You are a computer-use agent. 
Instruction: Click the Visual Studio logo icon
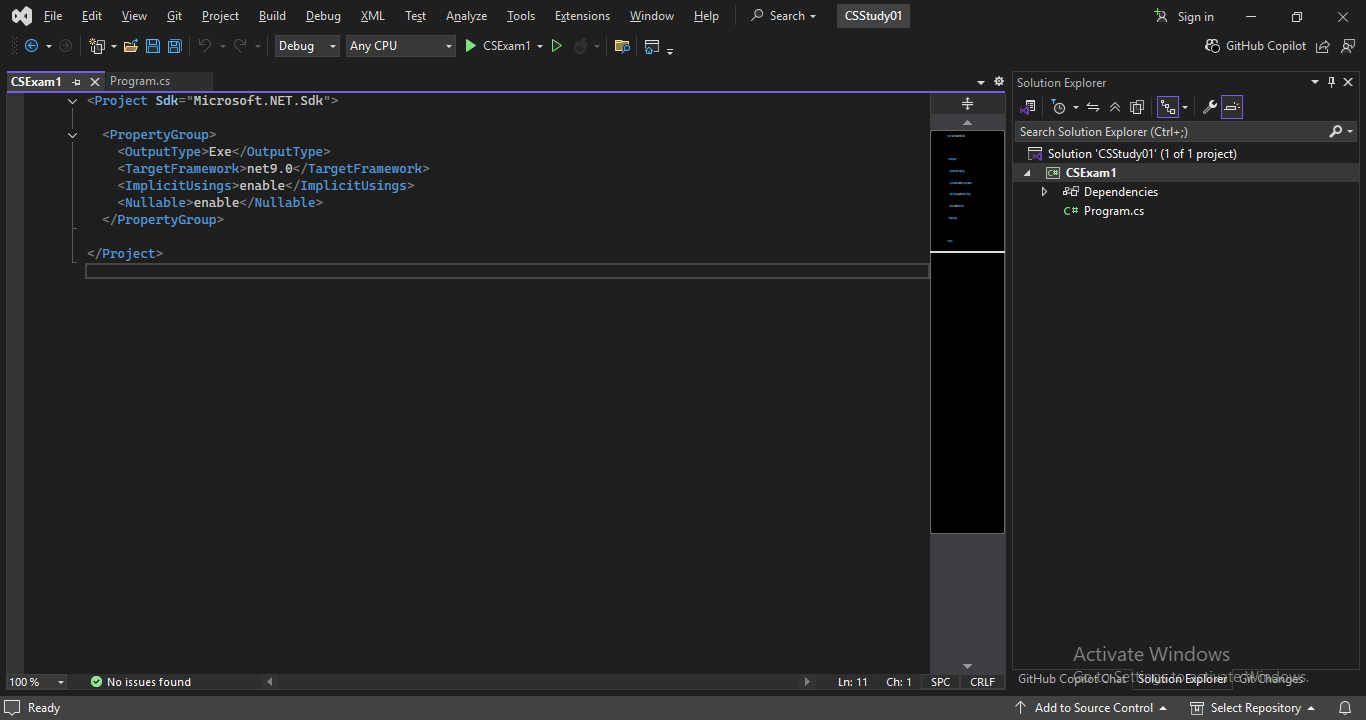click(21, 16)
